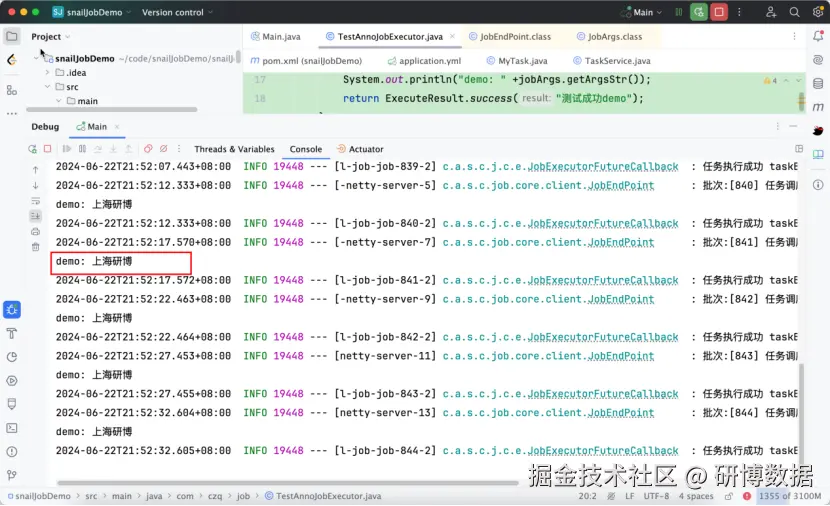The width and height of the screenshot is (830, 506).
Task: Open the Maven tool window
Action: pyautogui.click(x=818, y=107)
